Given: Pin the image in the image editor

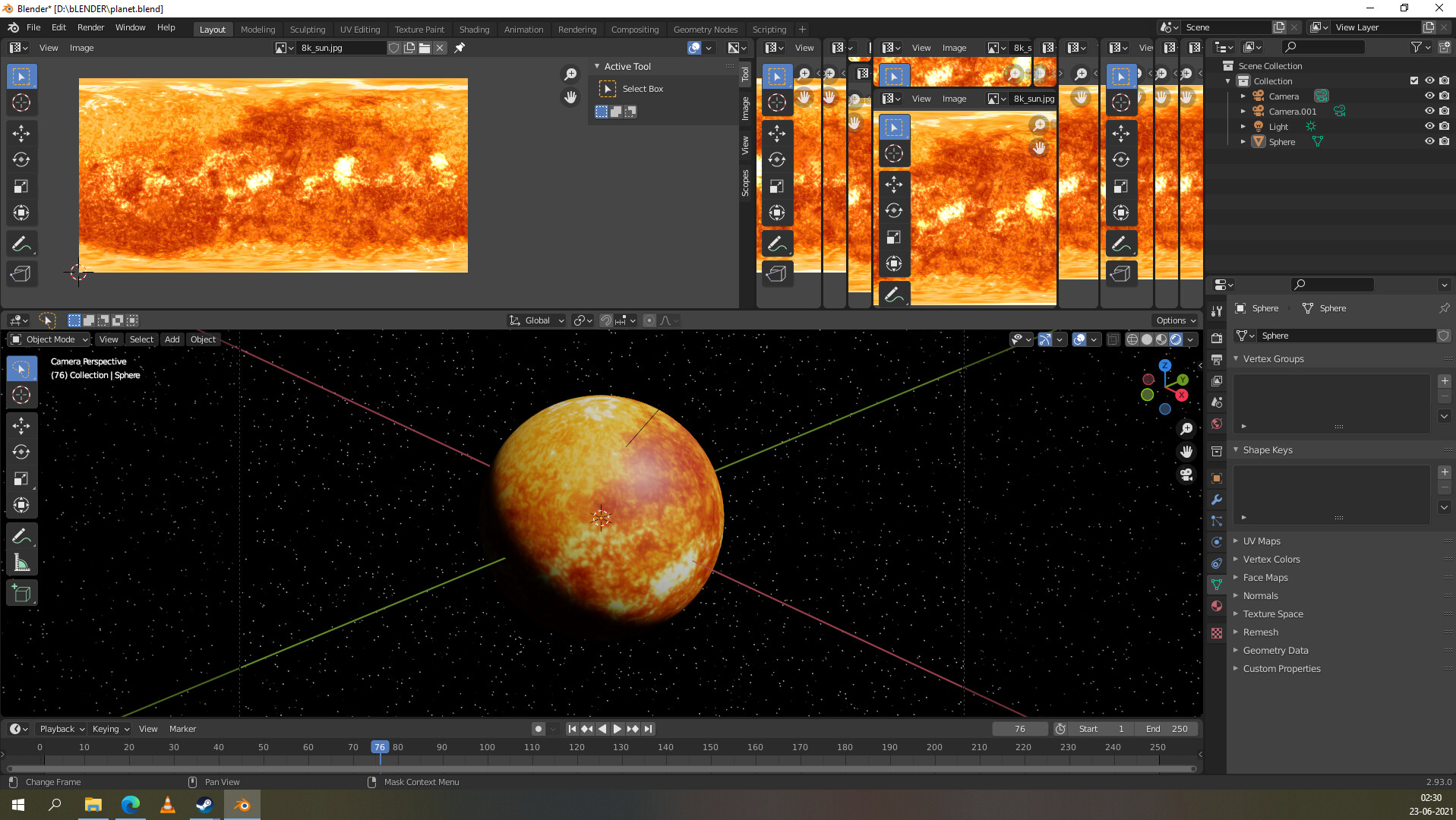Looking at the screenshot, I should pyautogui.click(x=460, y=48).
